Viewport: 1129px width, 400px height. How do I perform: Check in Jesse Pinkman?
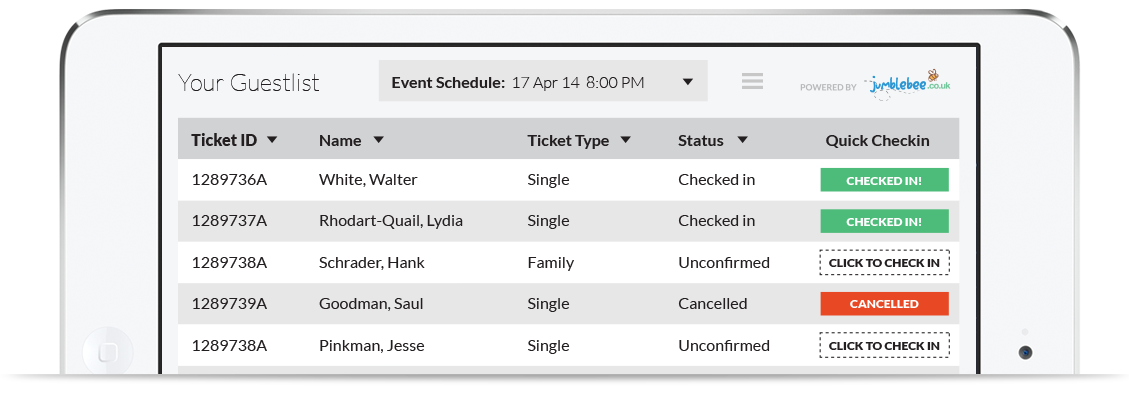884,345
